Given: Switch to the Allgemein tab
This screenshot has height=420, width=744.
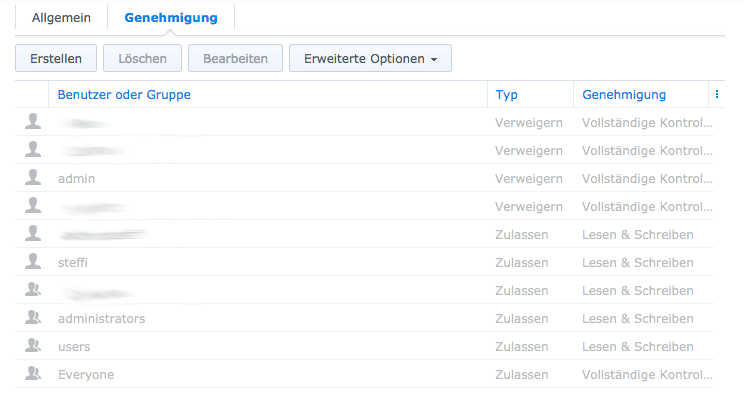Looking at the screenshot, I should (x=61, y=17).
